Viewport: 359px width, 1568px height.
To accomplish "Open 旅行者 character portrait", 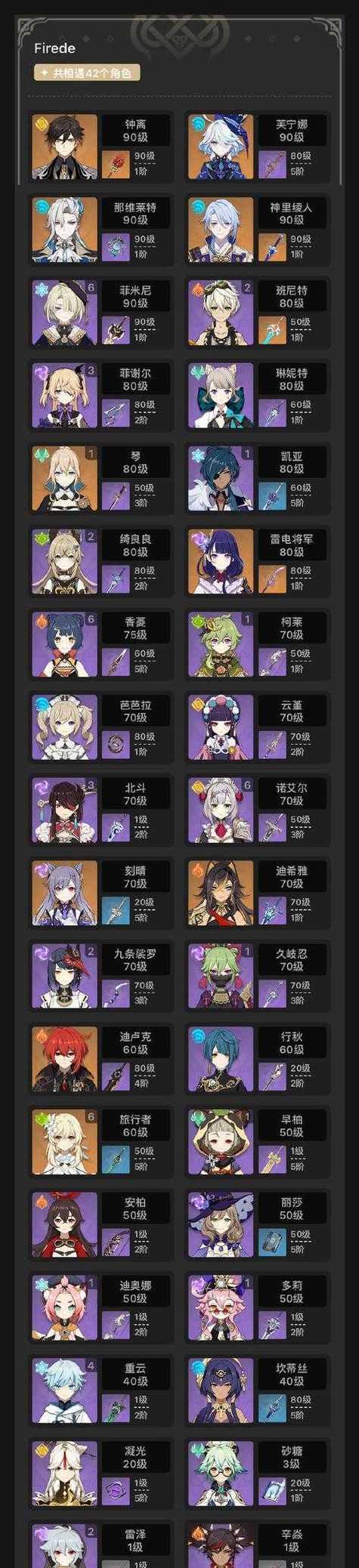I will click(x=65, y=1142).
